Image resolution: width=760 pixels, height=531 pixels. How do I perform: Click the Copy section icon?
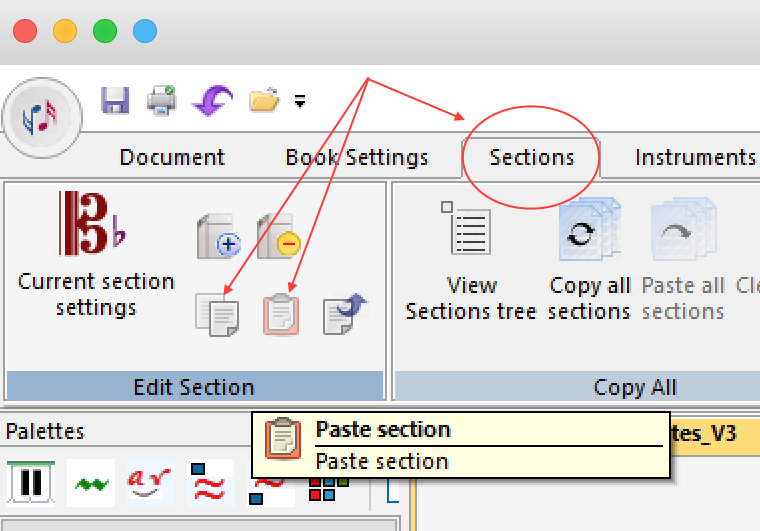217,314
